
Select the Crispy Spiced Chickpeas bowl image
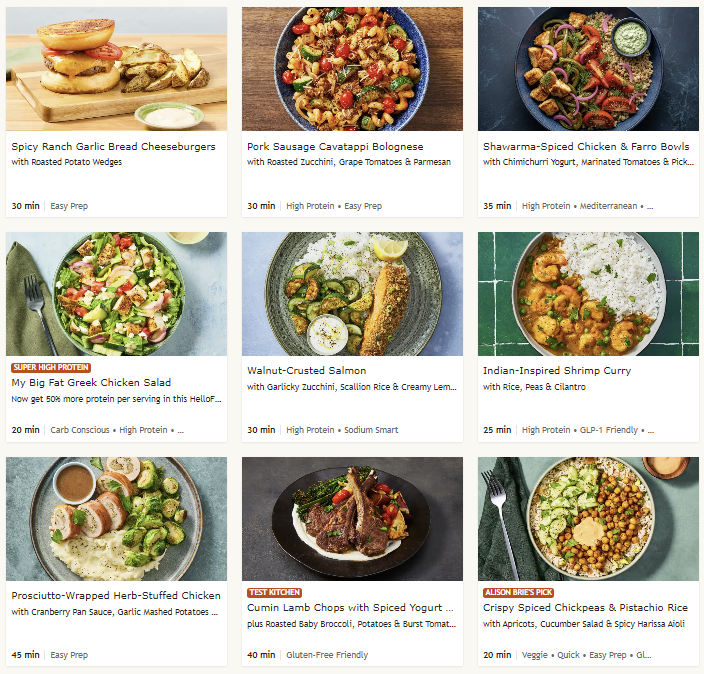[x=588, y=519]
